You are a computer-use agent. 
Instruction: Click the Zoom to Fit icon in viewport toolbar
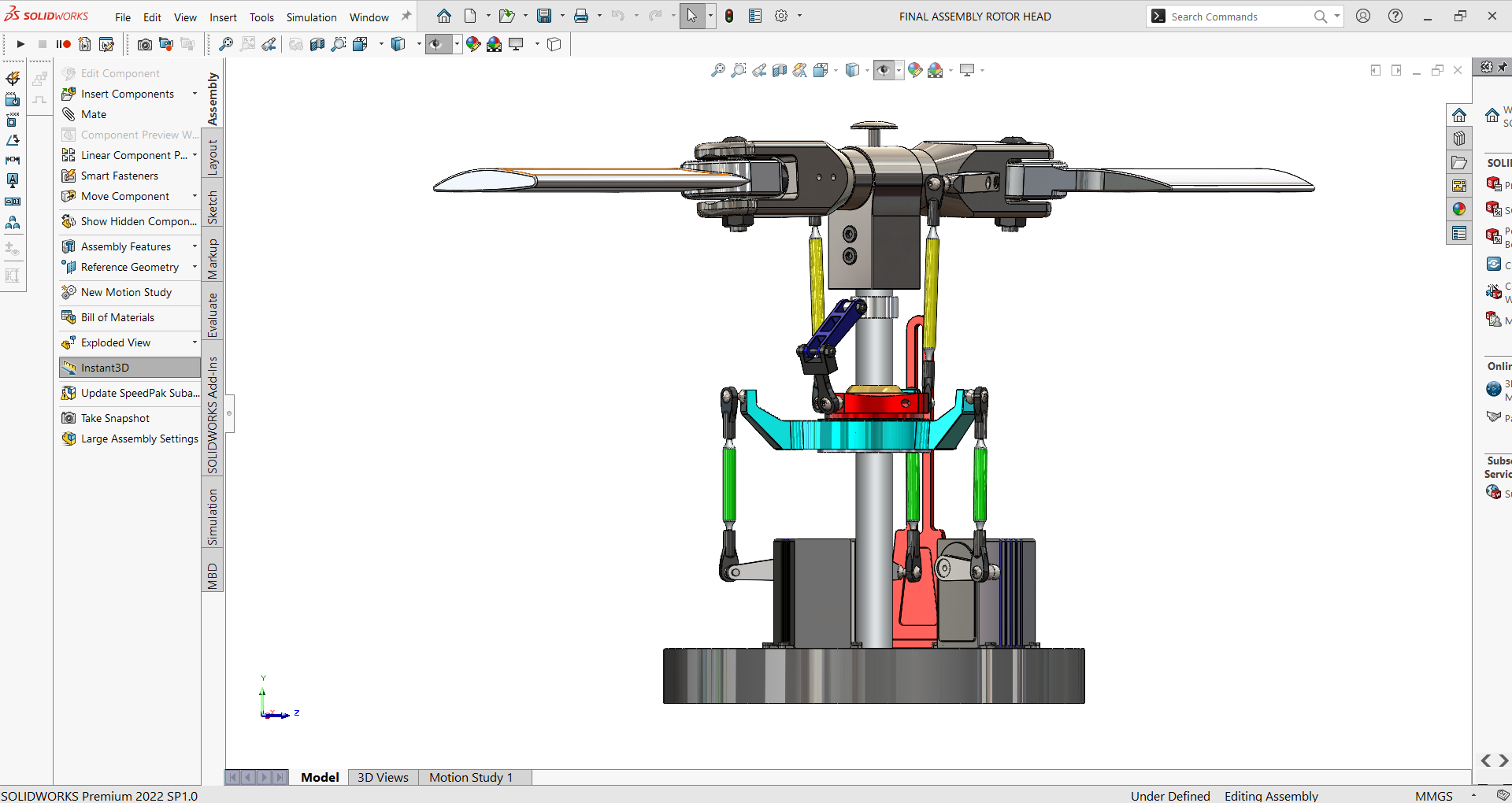[718, 70]
